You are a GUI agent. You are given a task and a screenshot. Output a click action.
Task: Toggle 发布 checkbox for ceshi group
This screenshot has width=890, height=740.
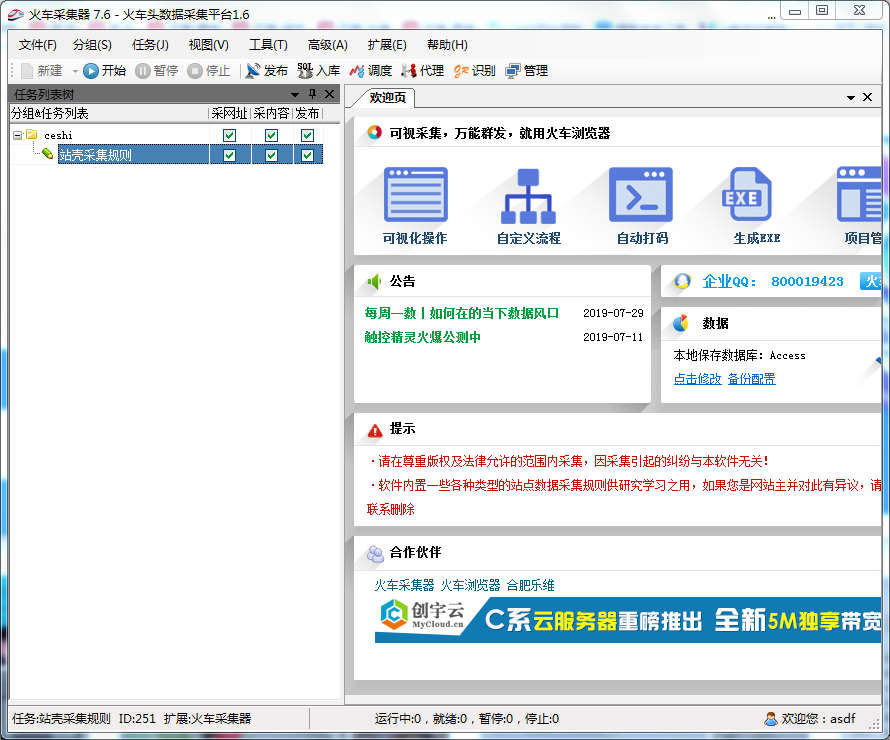(x=308, y=136)
